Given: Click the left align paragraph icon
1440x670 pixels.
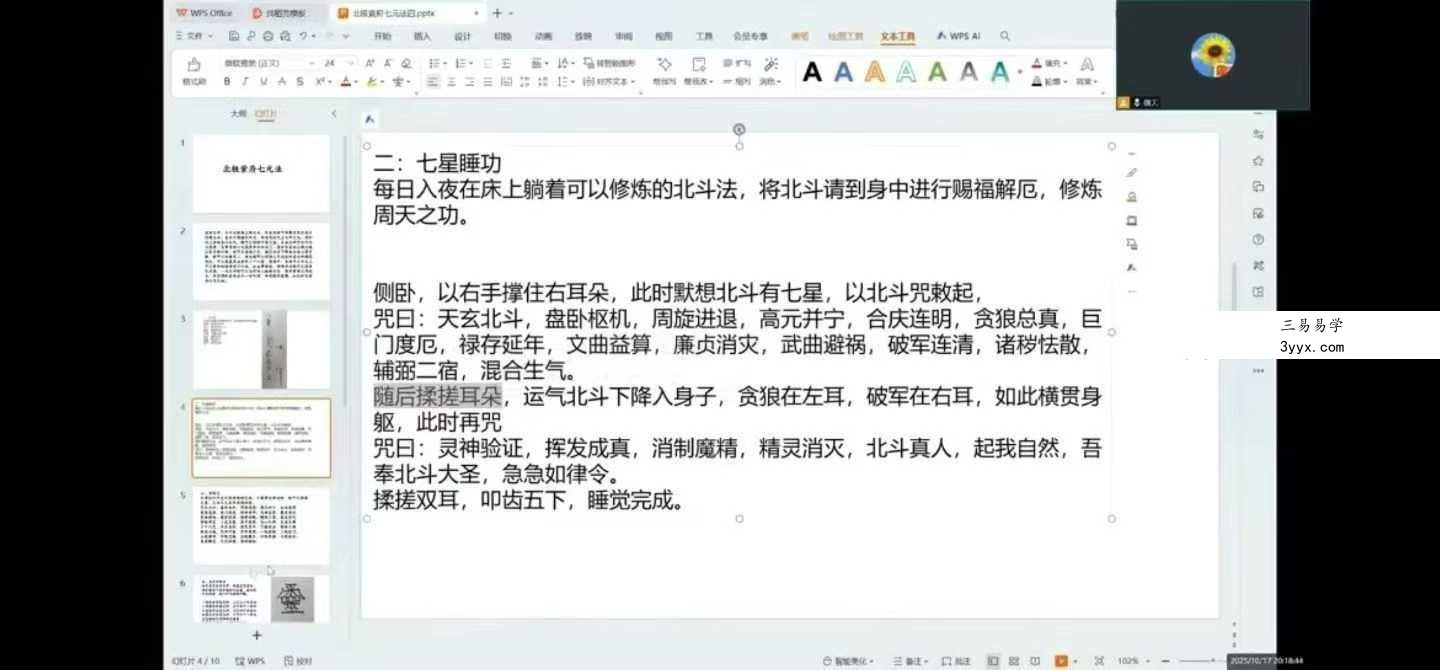Looking at the screenshot, I should coord(432,82).
